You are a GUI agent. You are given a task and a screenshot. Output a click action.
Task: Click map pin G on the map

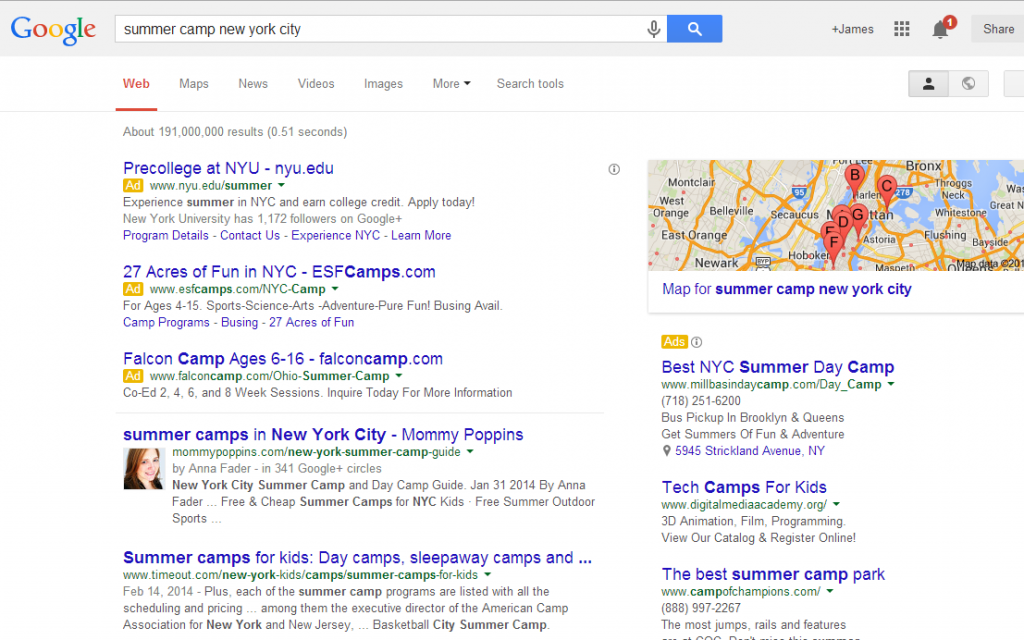click(x=859, y=216)
